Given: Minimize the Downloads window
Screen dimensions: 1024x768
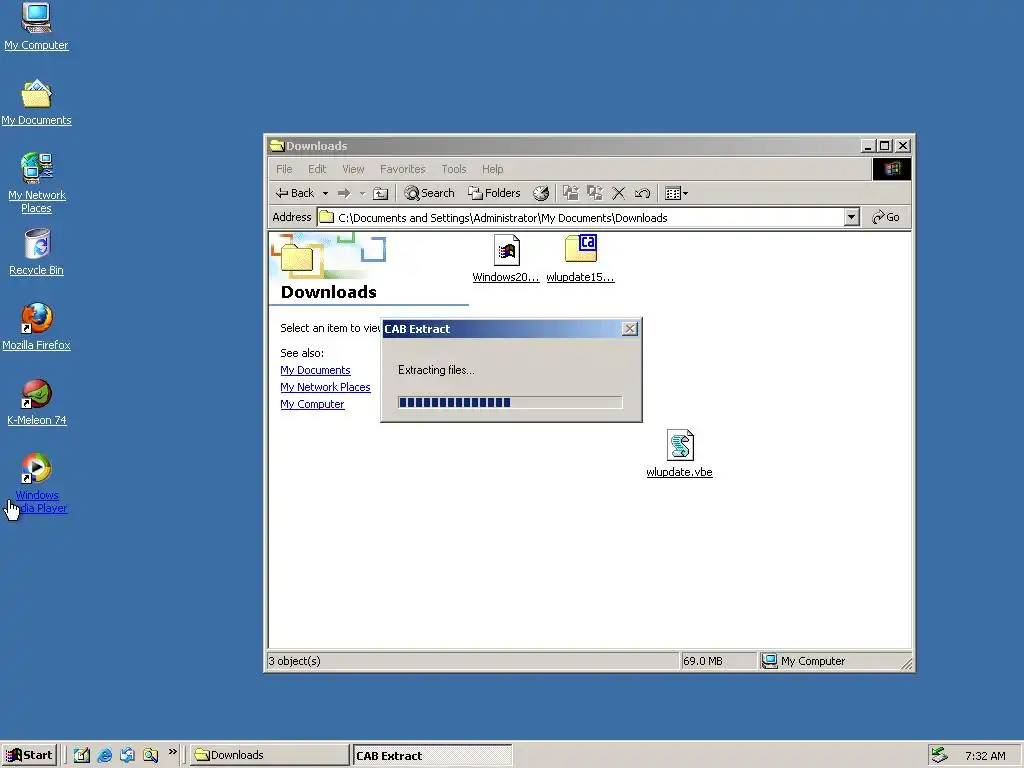Looking at the screenshot, I should click(867, 146).
